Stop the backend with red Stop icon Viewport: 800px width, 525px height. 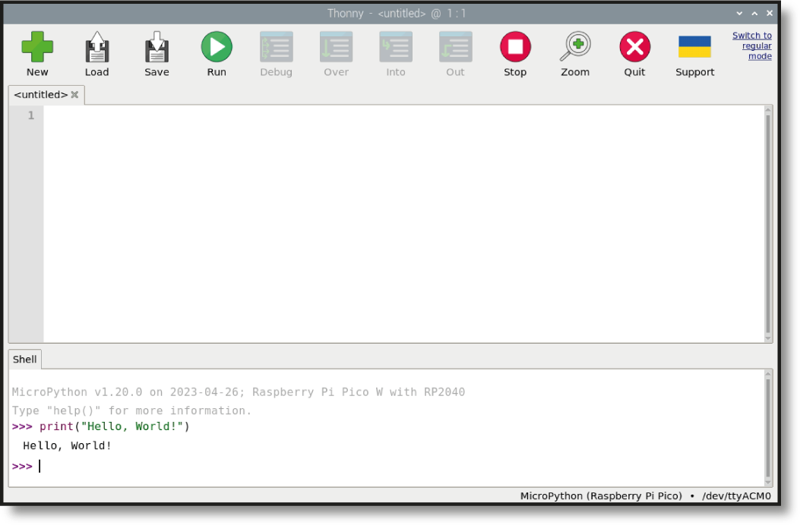pyautogui.click(x=515, y=47)
